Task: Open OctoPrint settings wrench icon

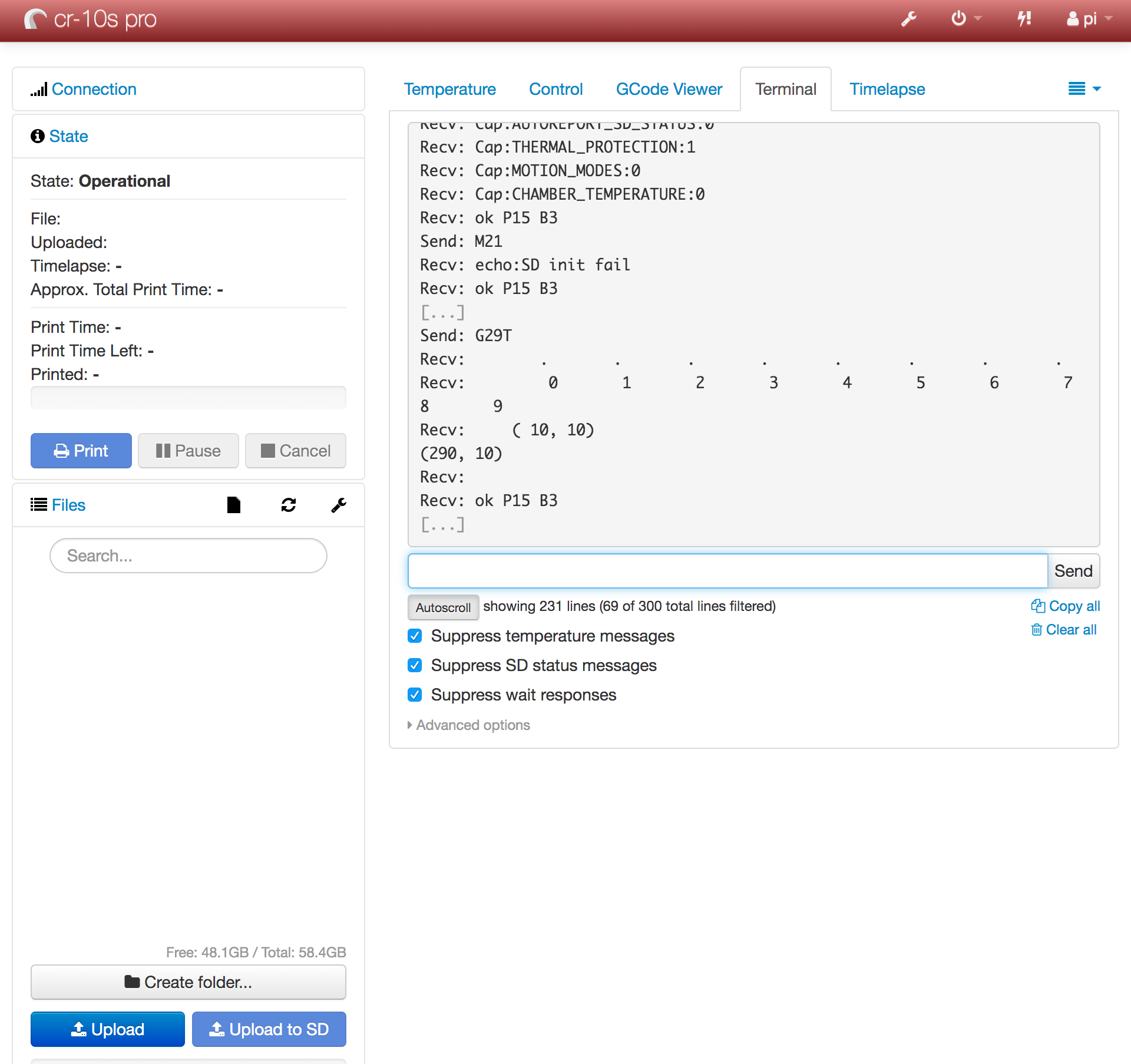Action: (908, 19)
